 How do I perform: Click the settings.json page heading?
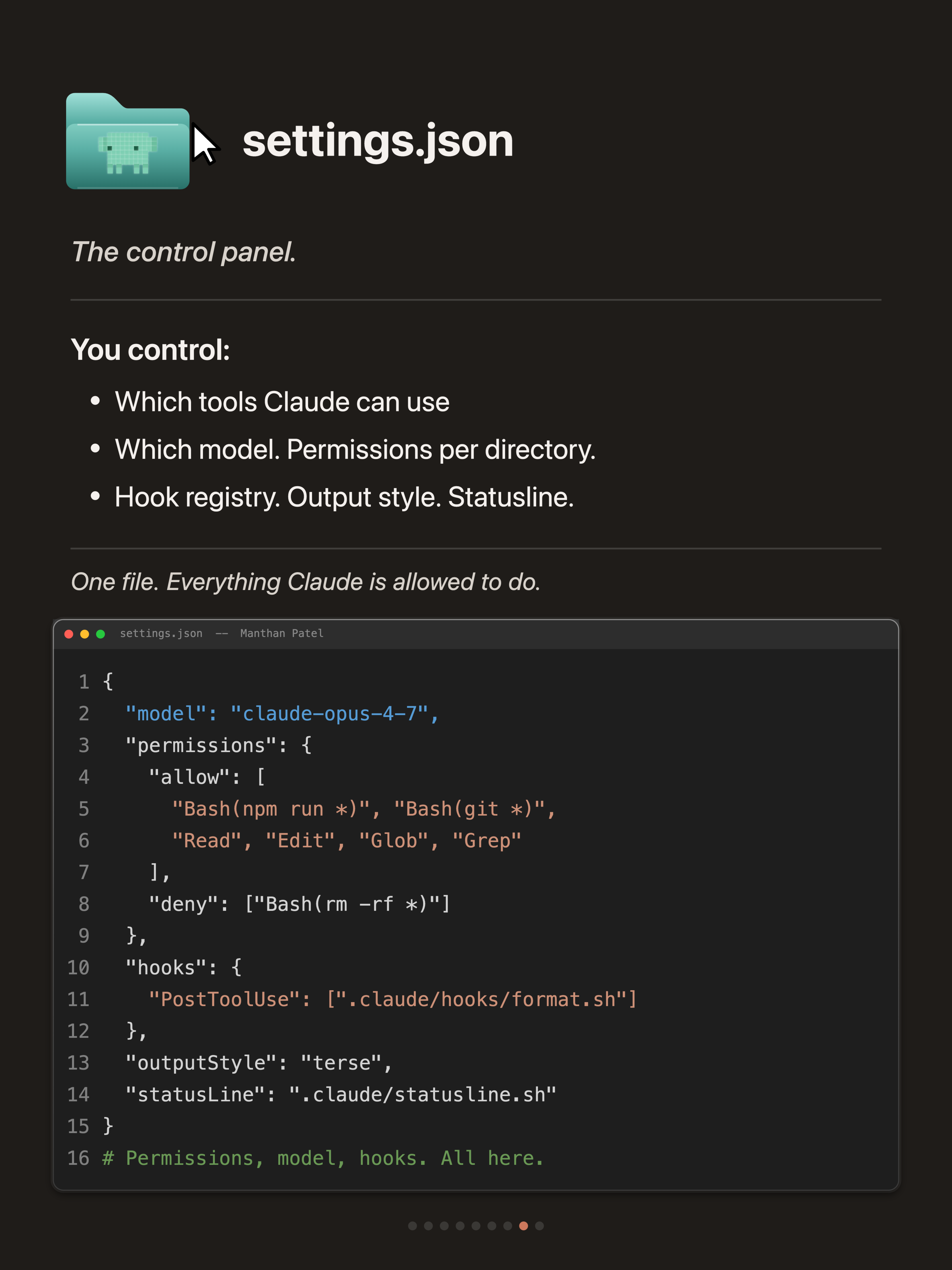pos(377,141)
